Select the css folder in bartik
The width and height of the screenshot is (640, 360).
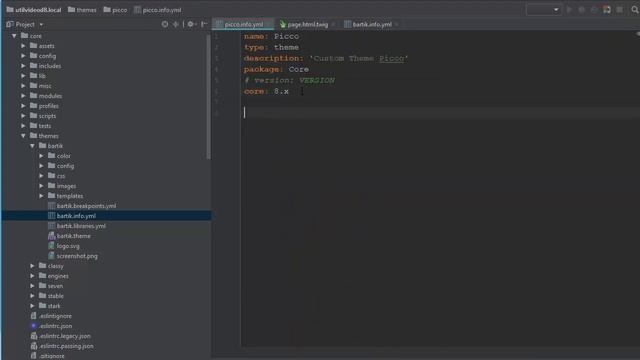pyautogui.click(x=57, y=176)
